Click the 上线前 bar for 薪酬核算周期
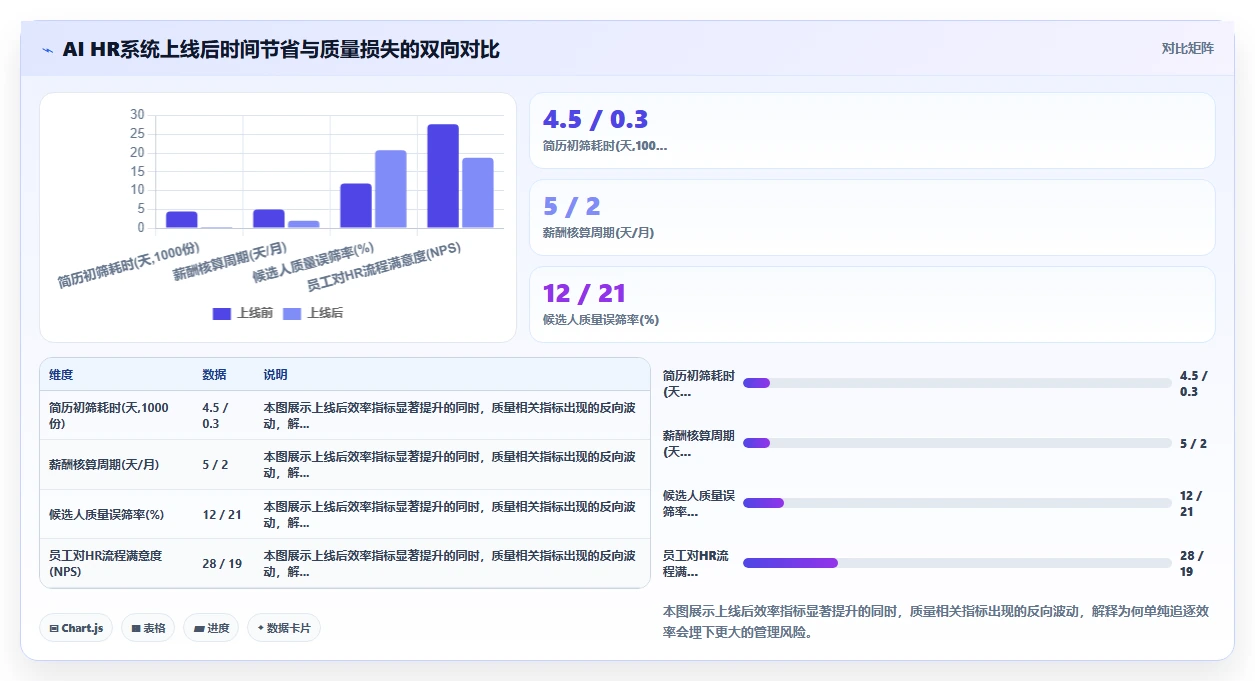This screenshot has height=681, width=1255. tap(268, 219)
